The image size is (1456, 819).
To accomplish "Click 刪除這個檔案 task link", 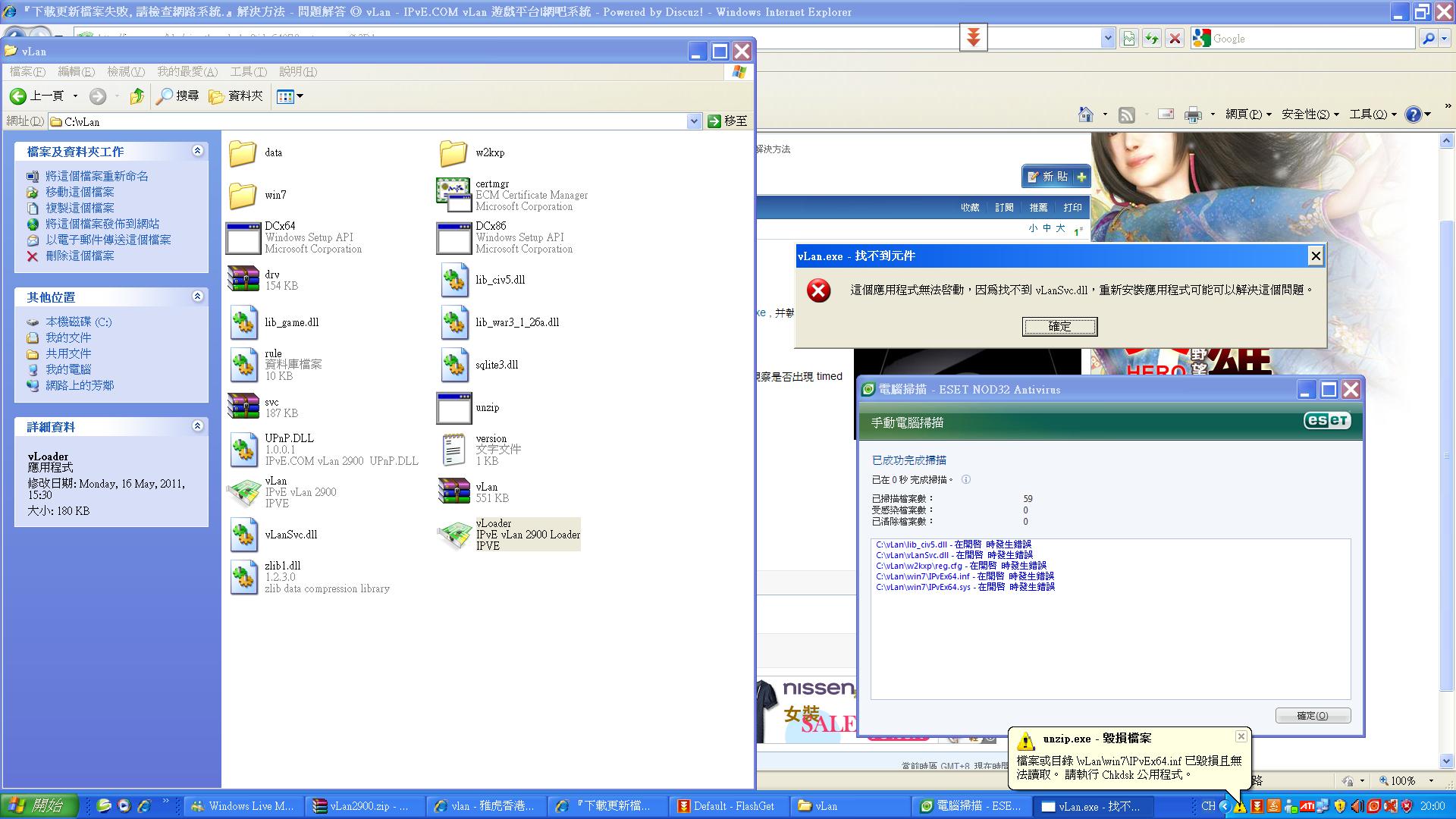I will [80, 256].
